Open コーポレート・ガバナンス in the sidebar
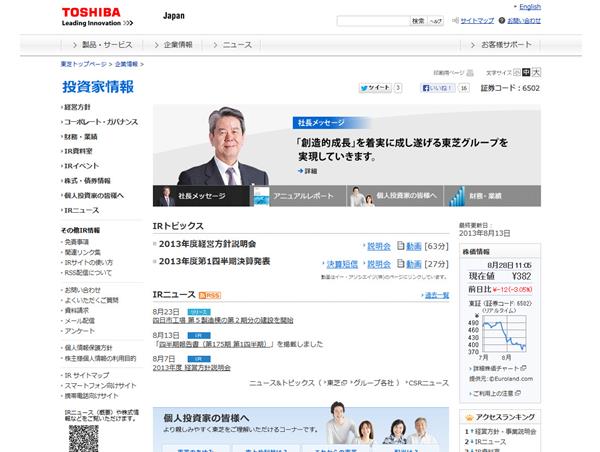 coord(99,122)
